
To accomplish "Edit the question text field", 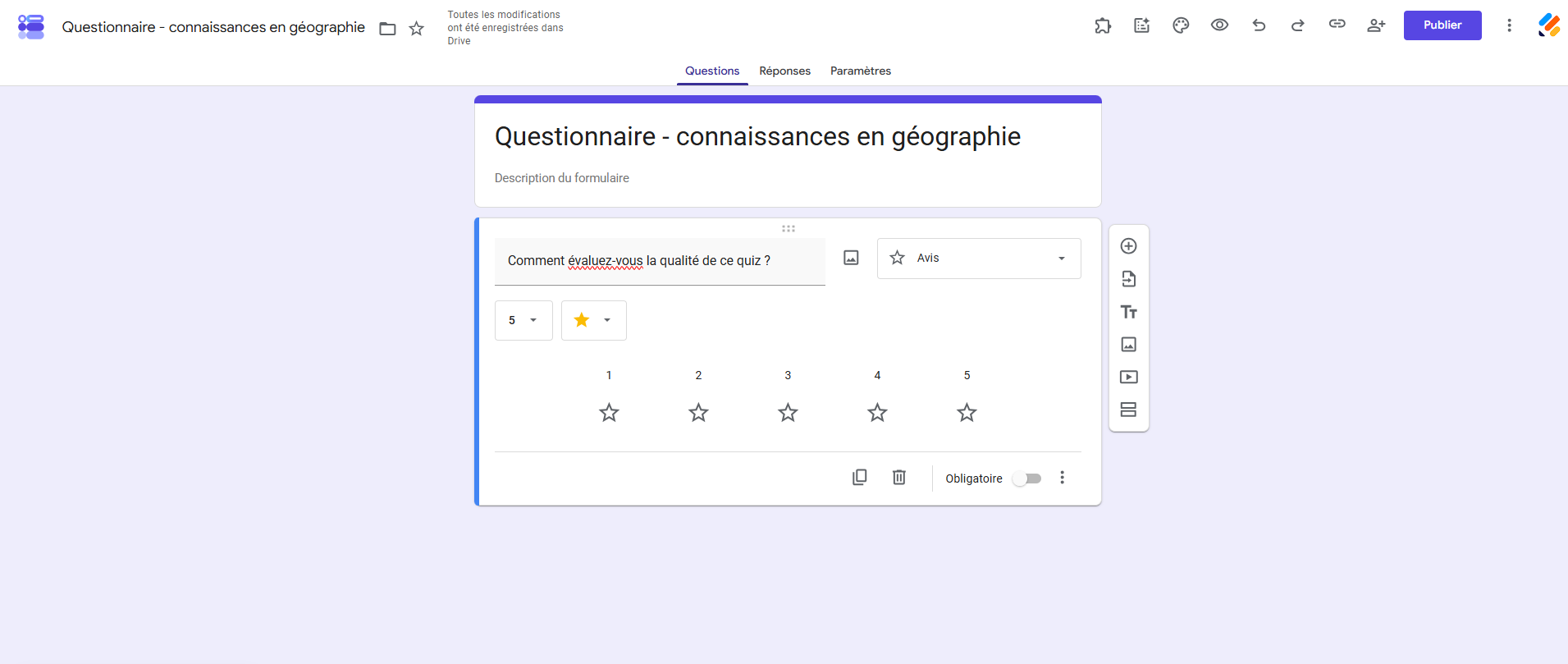I will click(660, 261).
